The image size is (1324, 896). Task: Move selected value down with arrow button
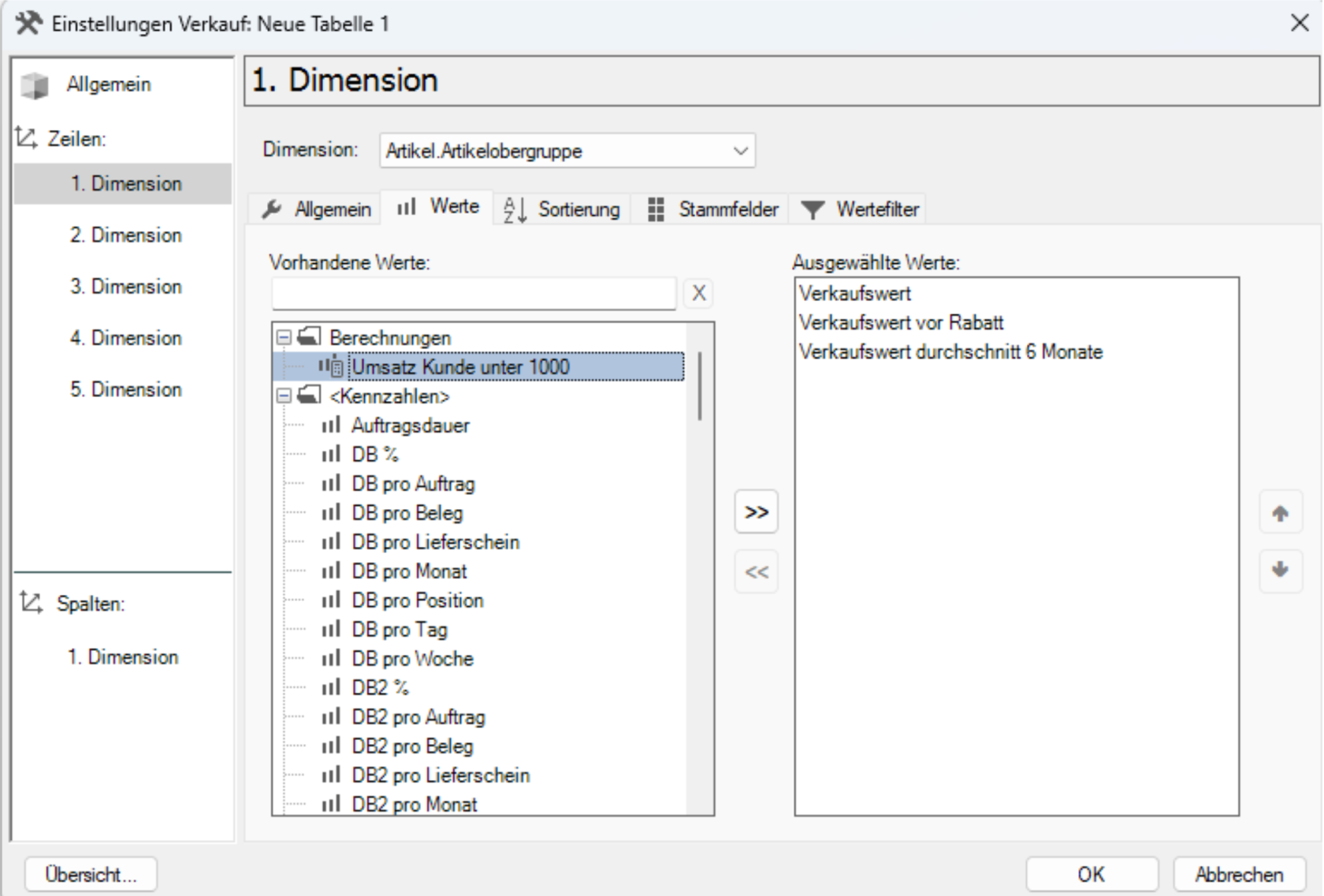point(1281,571)
